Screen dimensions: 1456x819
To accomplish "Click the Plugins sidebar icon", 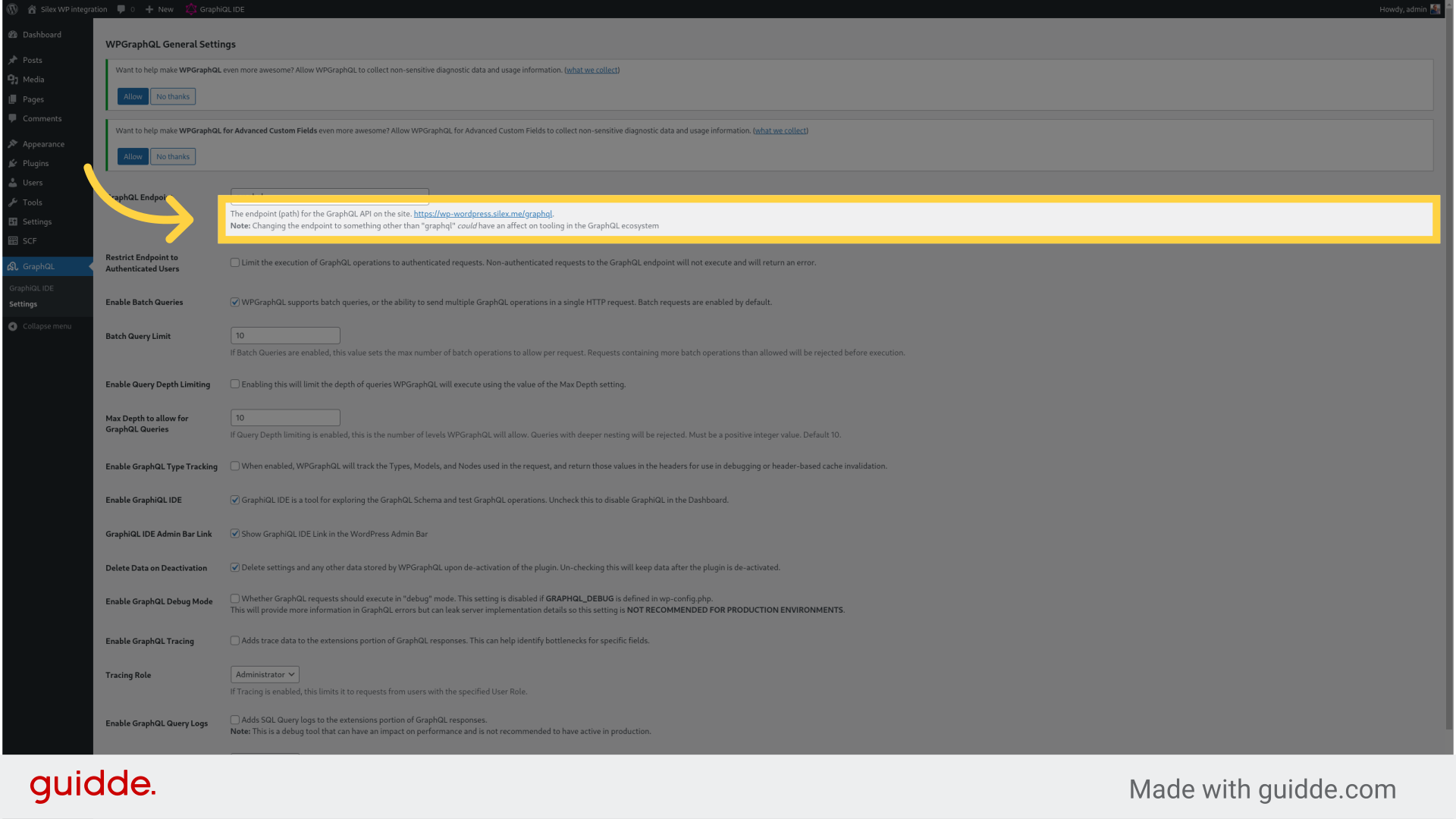I will (x=12, y=163).
